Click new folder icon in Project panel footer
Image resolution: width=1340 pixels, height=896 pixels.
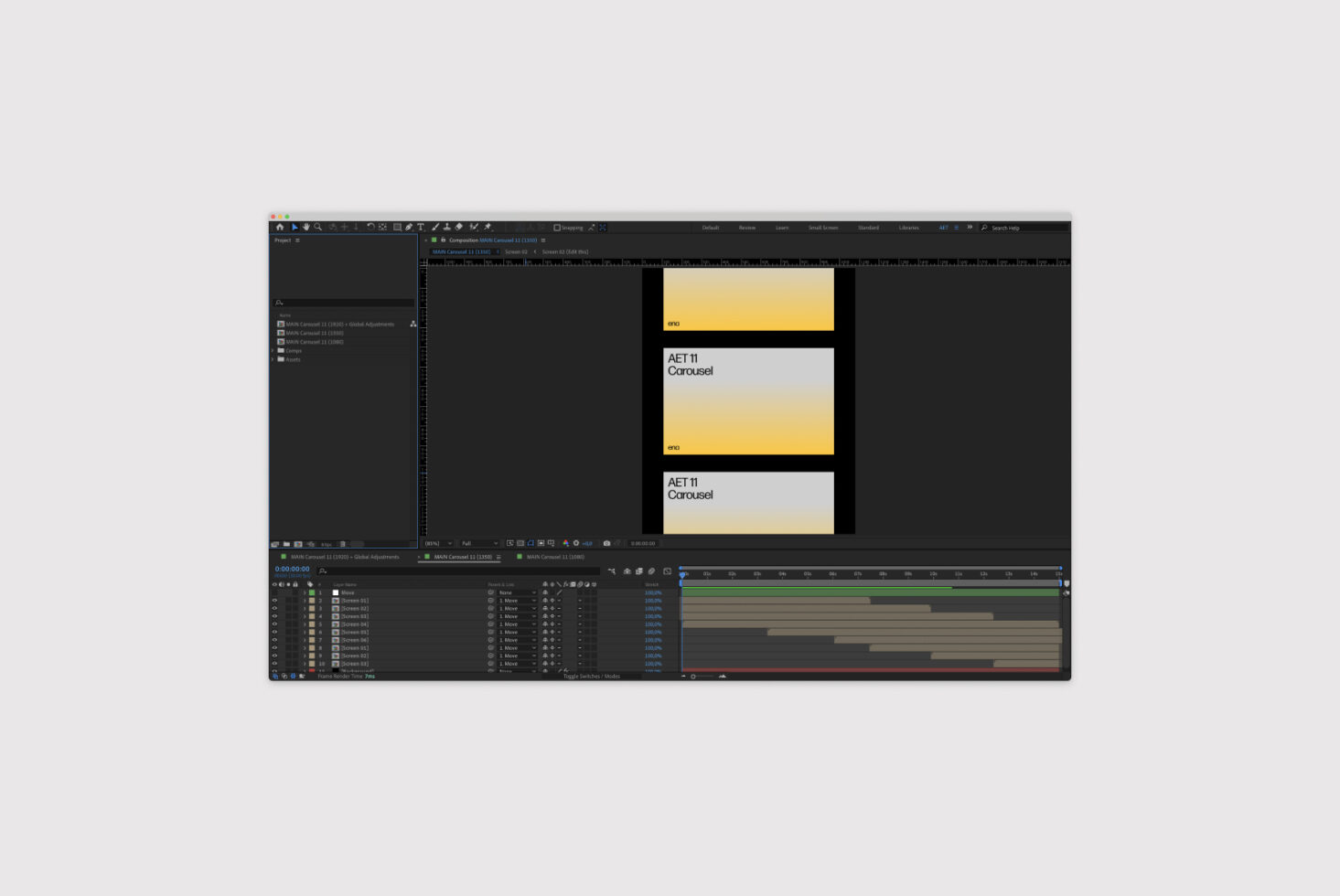point(286,544)
